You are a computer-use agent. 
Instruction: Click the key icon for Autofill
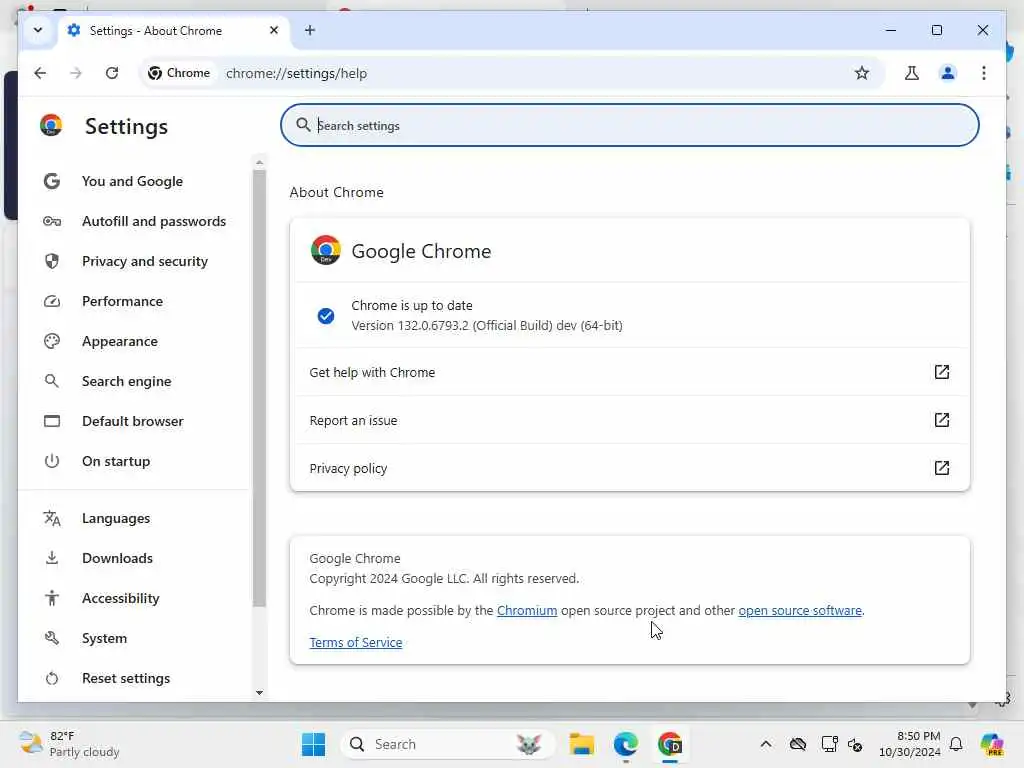(52, 221)
